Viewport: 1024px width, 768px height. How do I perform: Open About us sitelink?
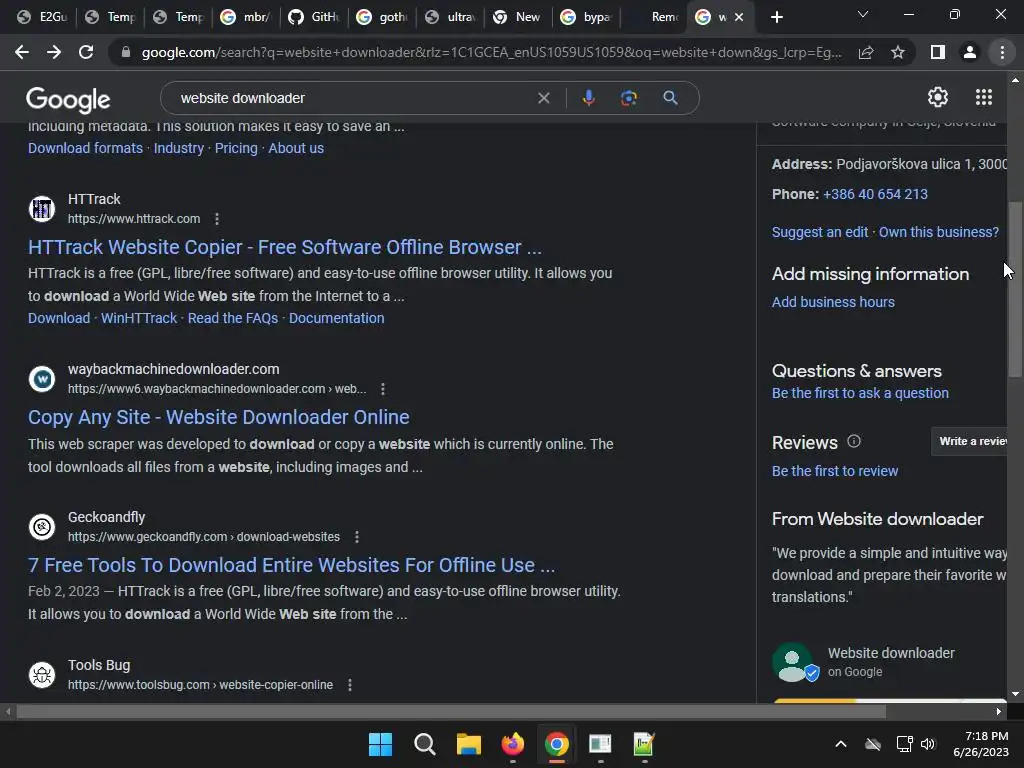[x=296, y=148]
